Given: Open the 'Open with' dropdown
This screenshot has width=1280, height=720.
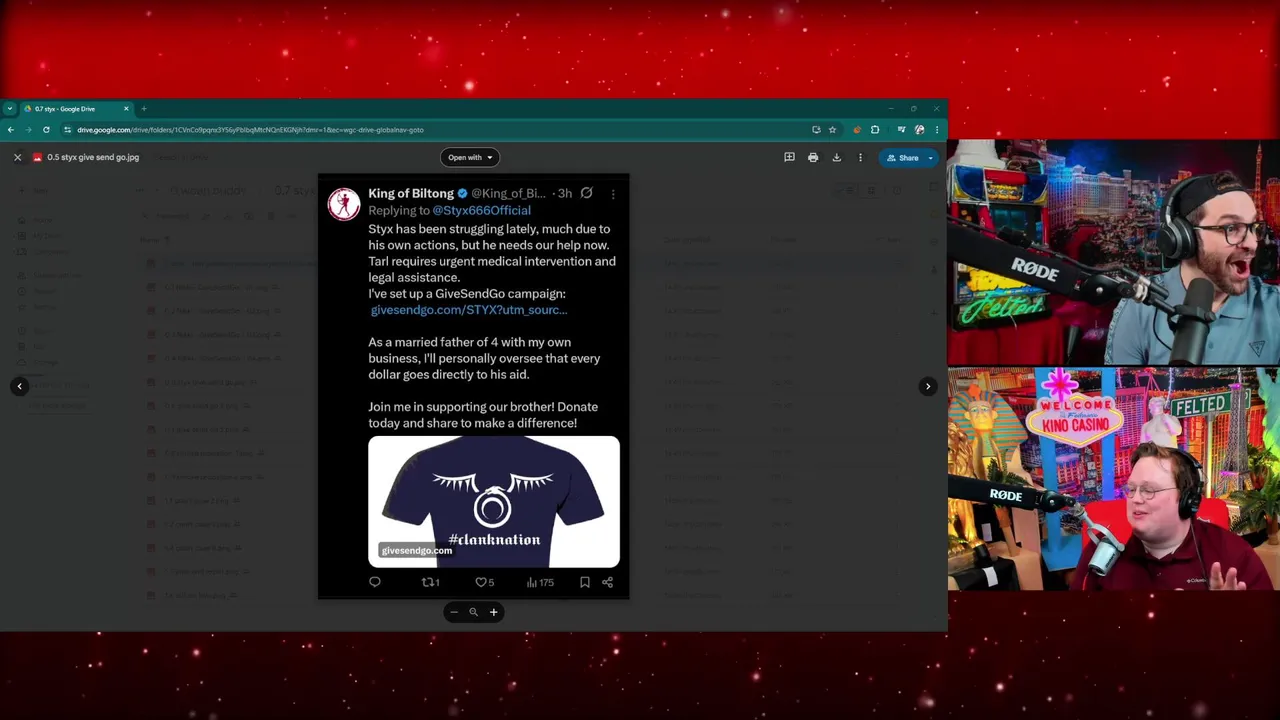Looking at the screenshot, I should point(470,157).
